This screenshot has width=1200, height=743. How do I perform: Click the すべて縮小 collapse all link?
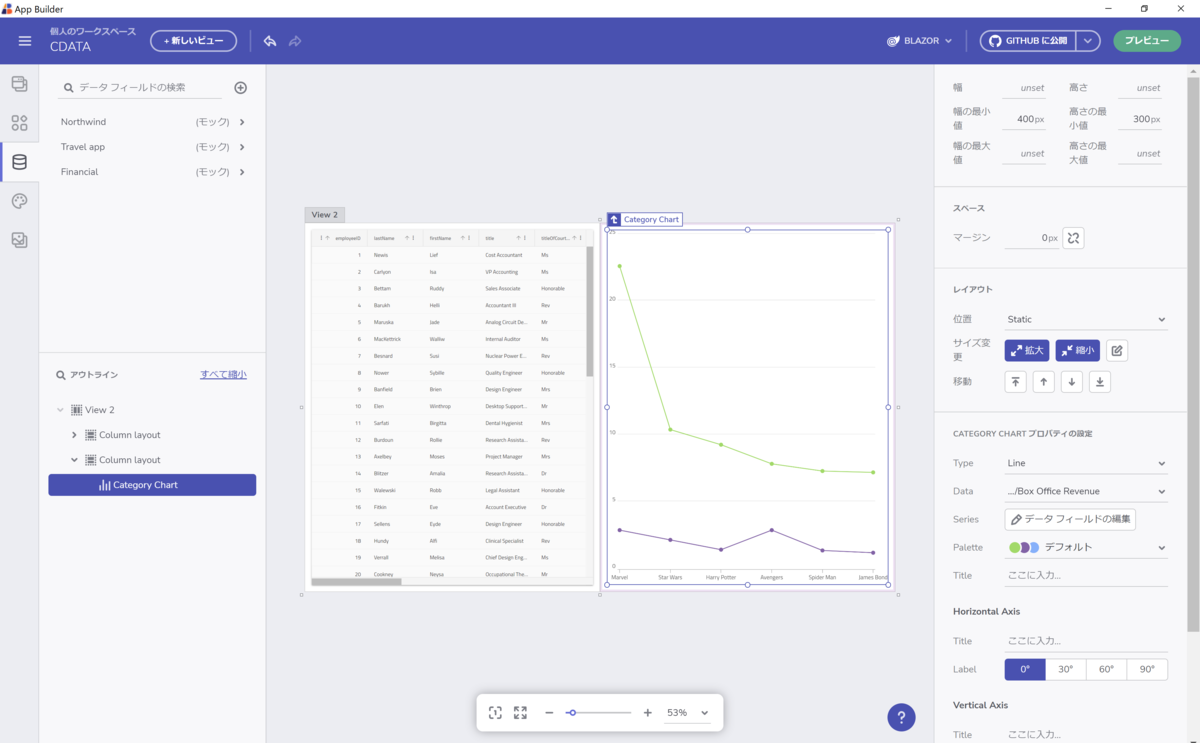click(x=223, y=374)
